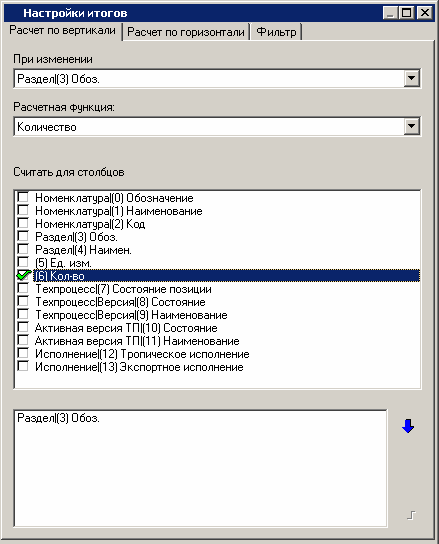
Task: Close the Настройки итогов dialog
Action: 424,13
